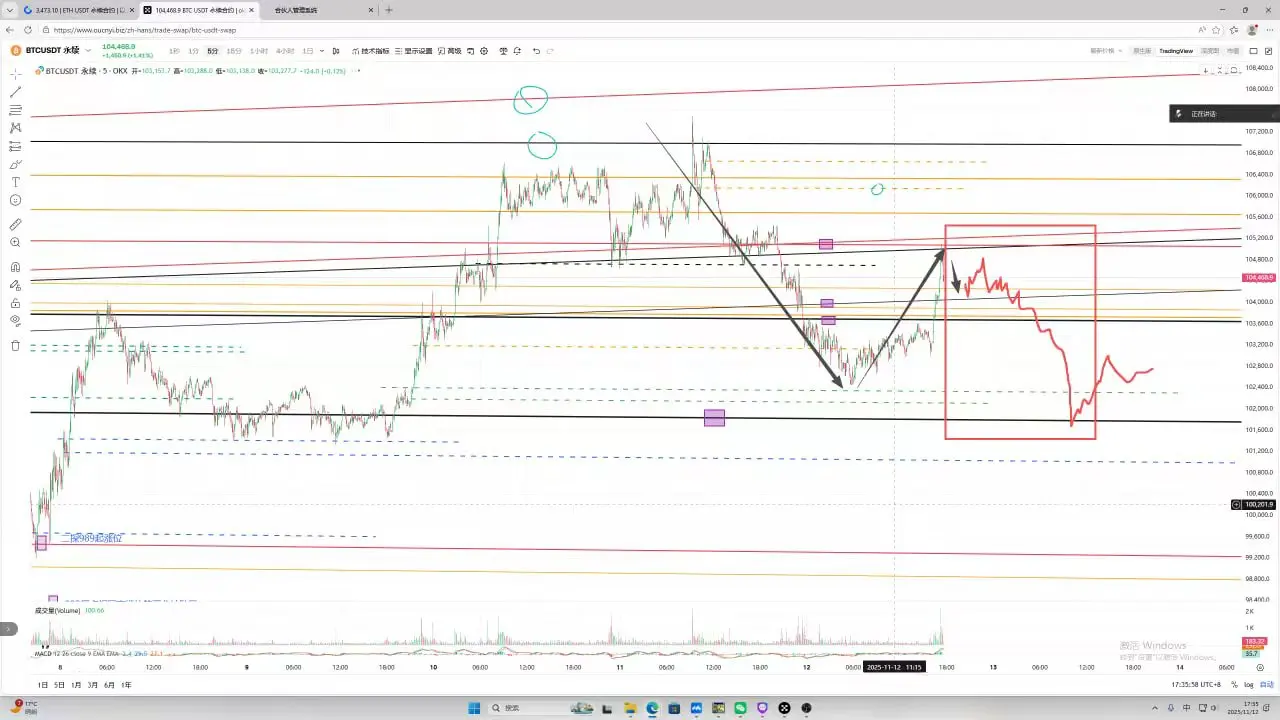Add this page to browser favorites
The height and width of the screenshot is (720, 1280).
[x=1215, y=30]
